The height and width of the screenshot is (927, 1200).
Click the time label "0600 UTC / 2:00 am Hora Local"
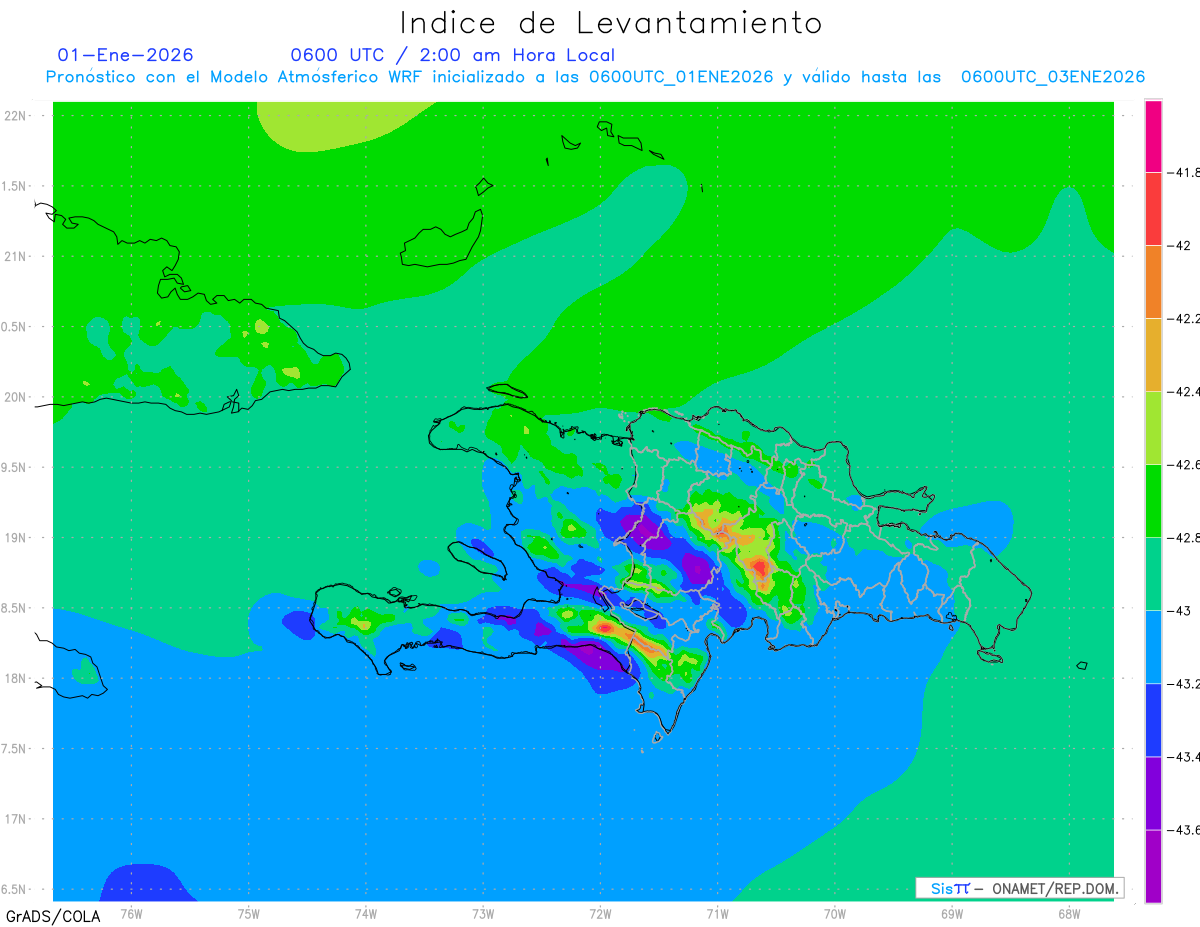coord(452,55)
